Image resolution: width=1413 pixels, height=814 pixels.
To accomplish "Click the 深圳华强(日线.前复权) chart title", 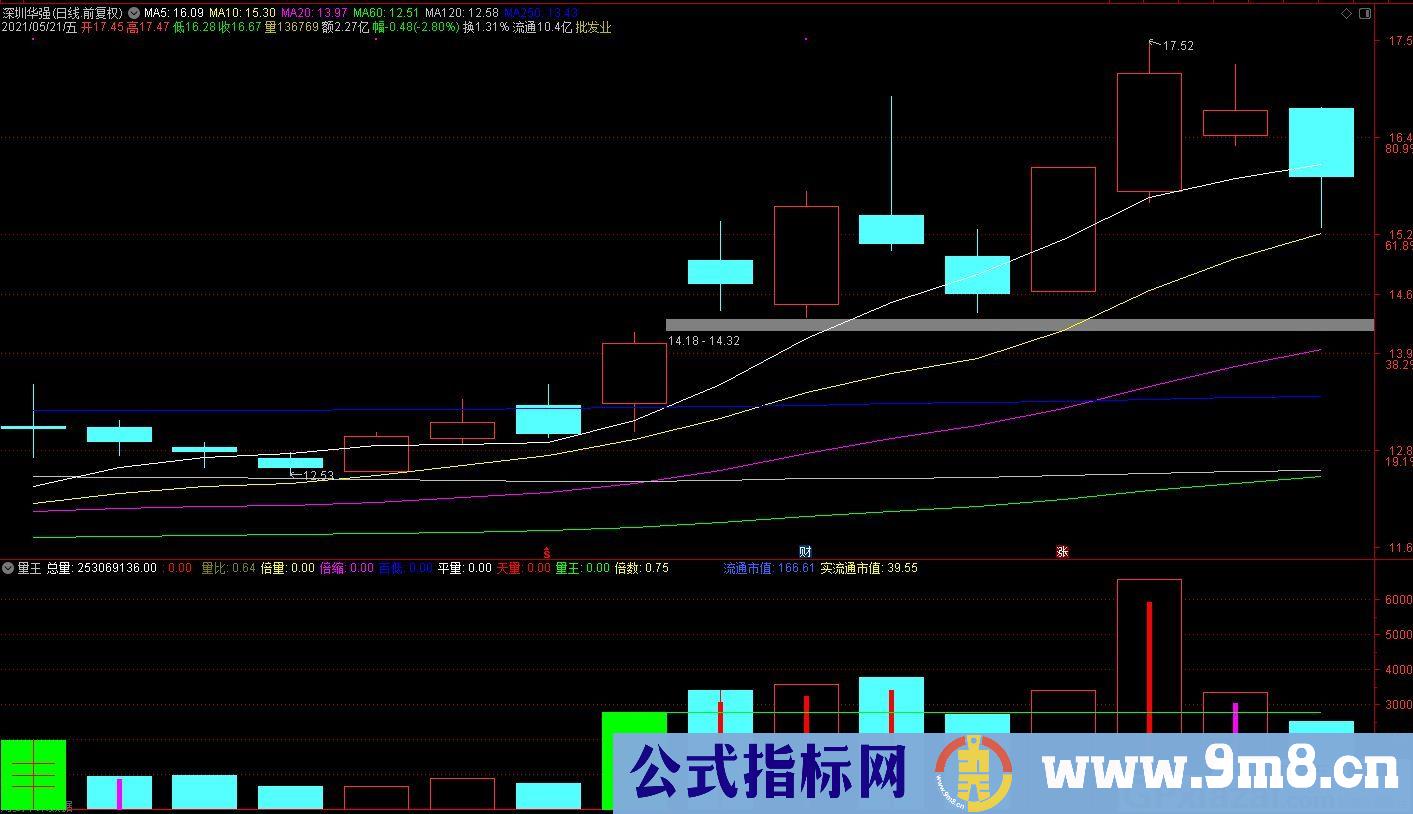I will pos(62,13).
